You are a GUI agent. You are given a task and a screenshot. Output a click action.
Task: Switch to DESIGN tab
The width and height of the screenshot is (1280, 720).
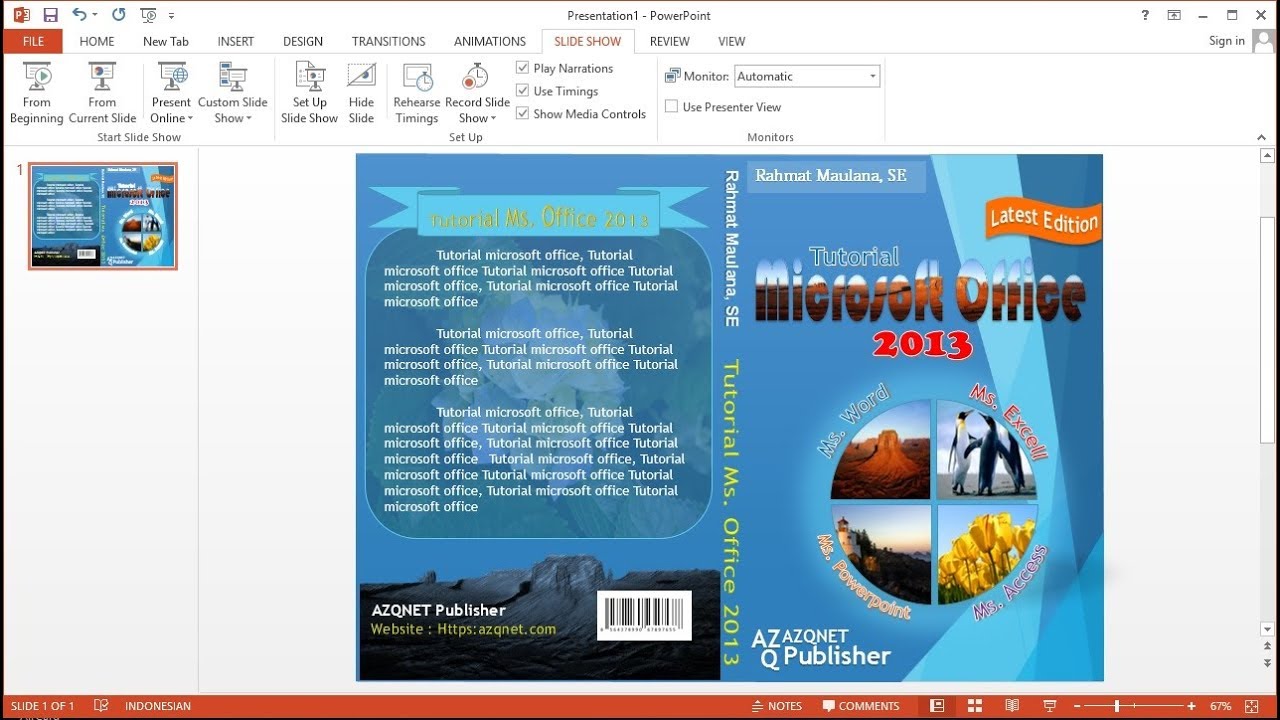pyautogui.click(x=303, y=41)
